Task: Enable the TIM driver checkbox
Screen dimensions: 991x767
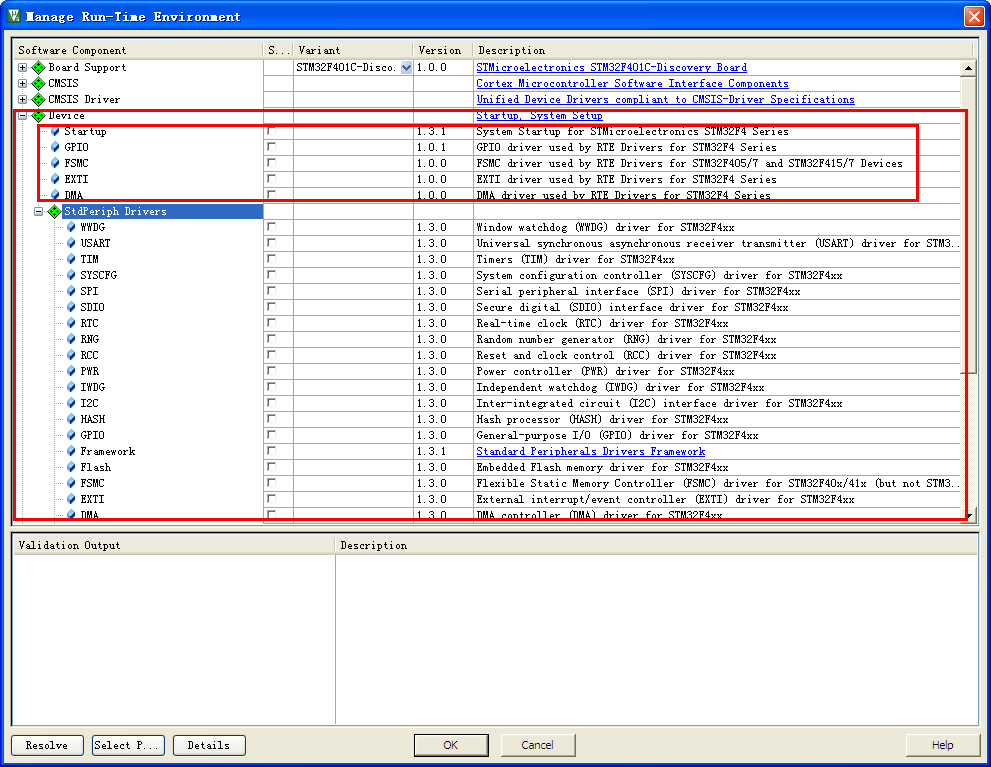Action: [272, 258]
